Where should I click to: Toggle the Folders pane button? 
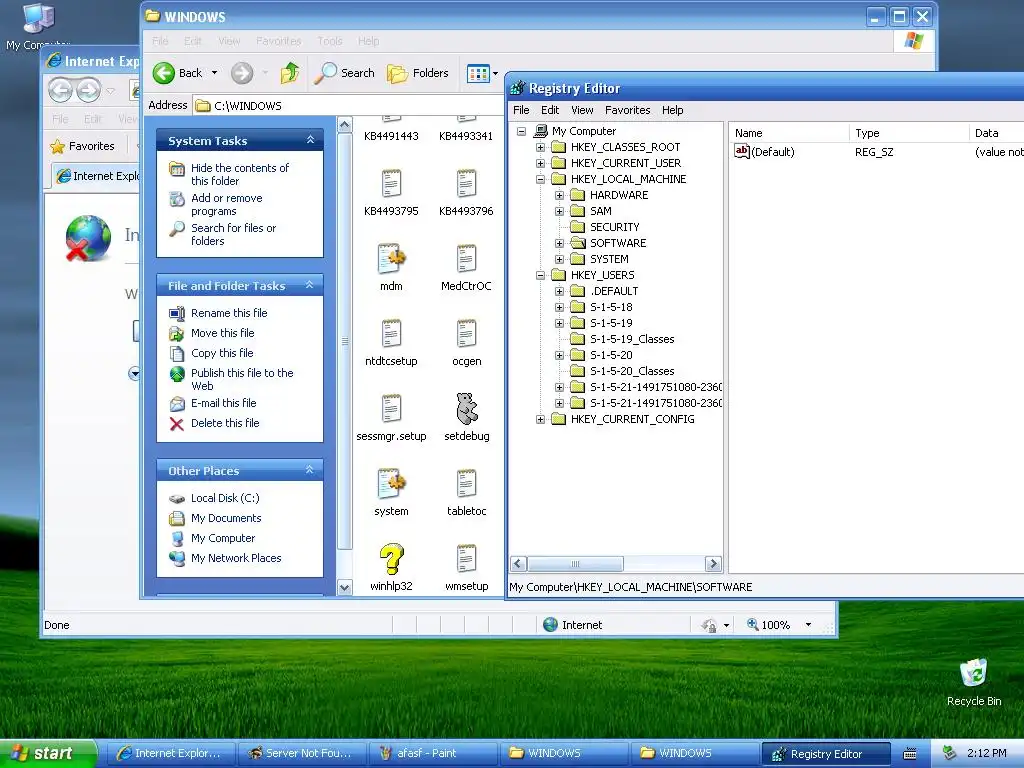[418, 73]
